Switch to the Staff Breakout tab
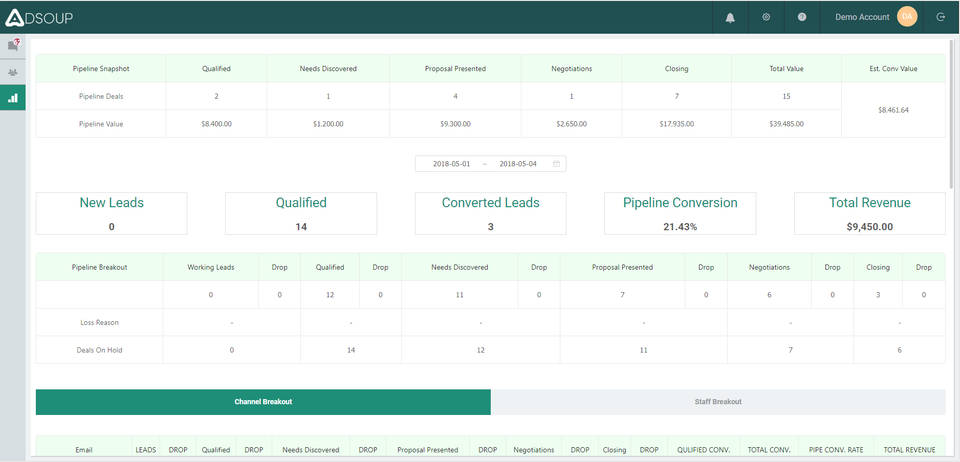Screen dimensions: 960x462 click(x=718, y=402)
